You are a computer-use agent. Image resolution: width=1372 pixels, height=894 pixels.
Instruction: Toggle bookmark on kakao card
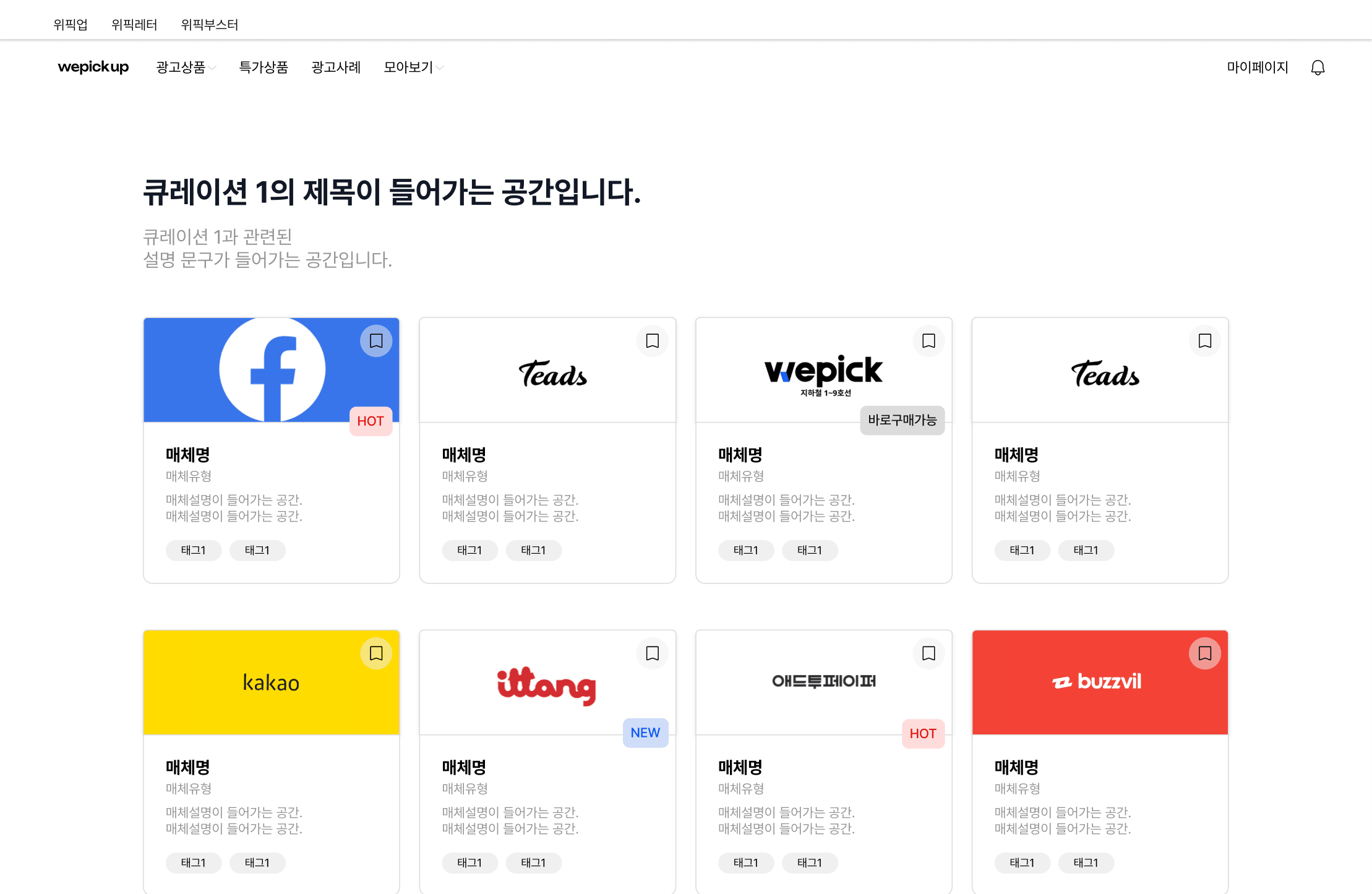pyautogui.click(x=376, y=653)
